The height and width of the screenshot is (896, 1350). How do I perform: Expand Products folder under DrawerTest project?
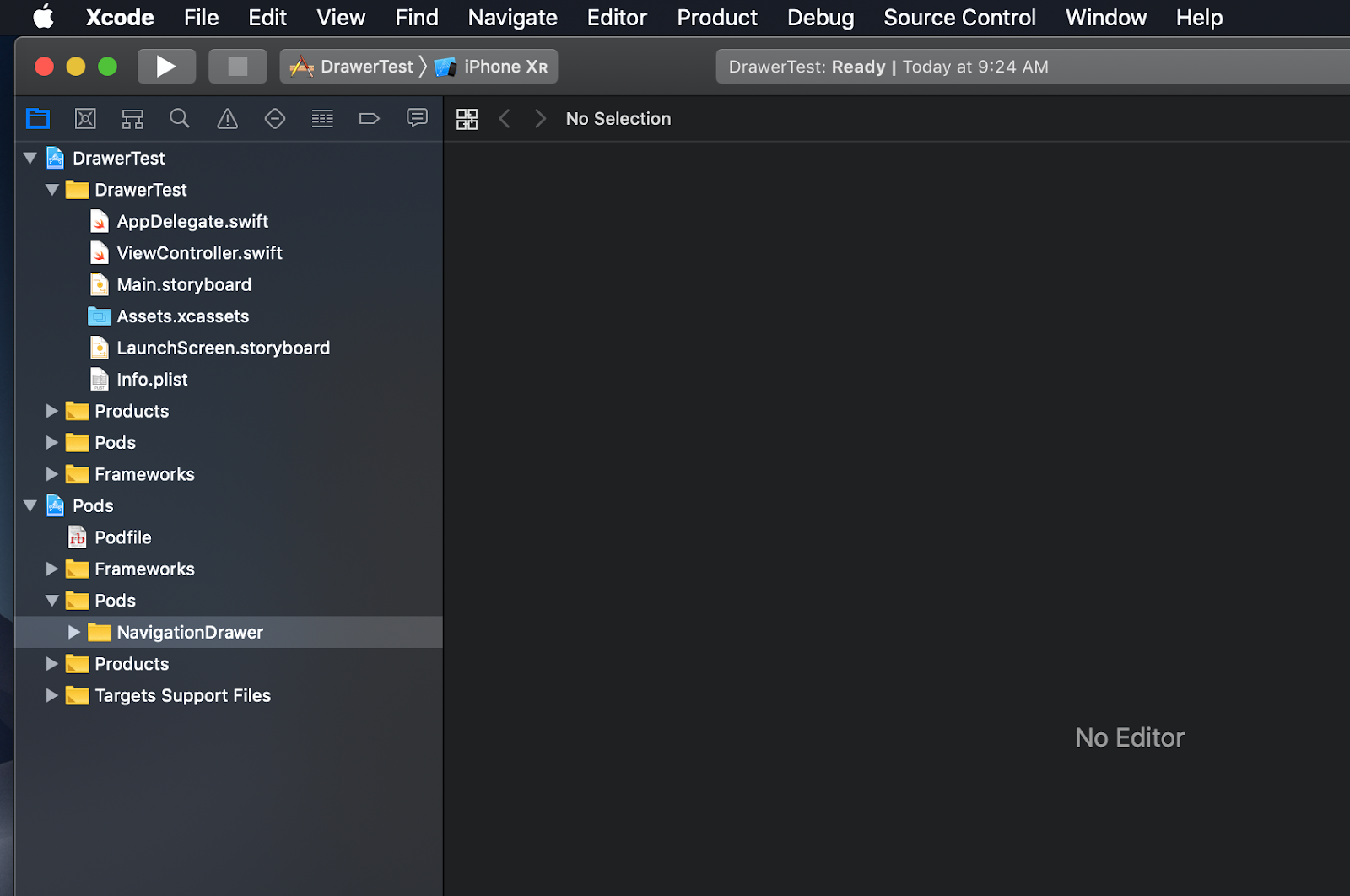(x=52, y=411)
